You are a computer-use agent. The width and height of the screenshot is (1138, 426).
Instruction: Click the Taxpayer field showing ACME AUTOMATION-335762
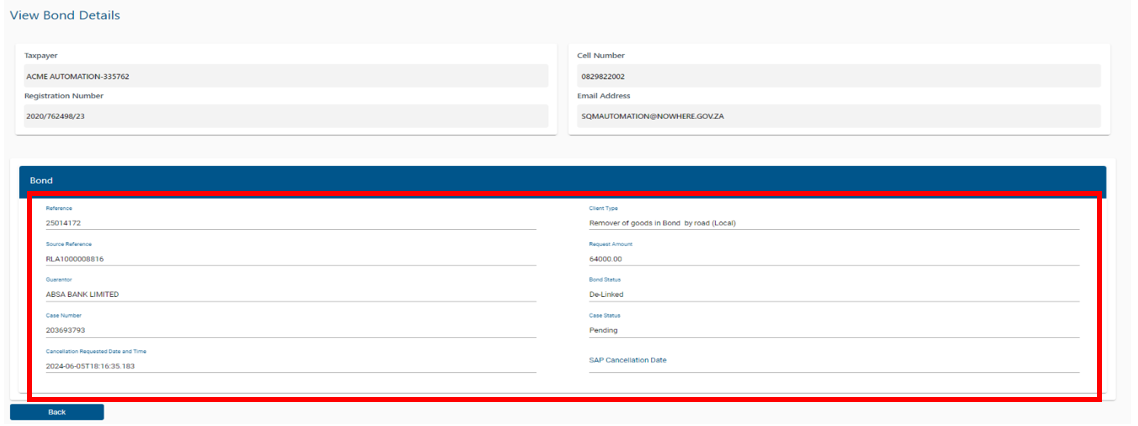pos(285,76)
